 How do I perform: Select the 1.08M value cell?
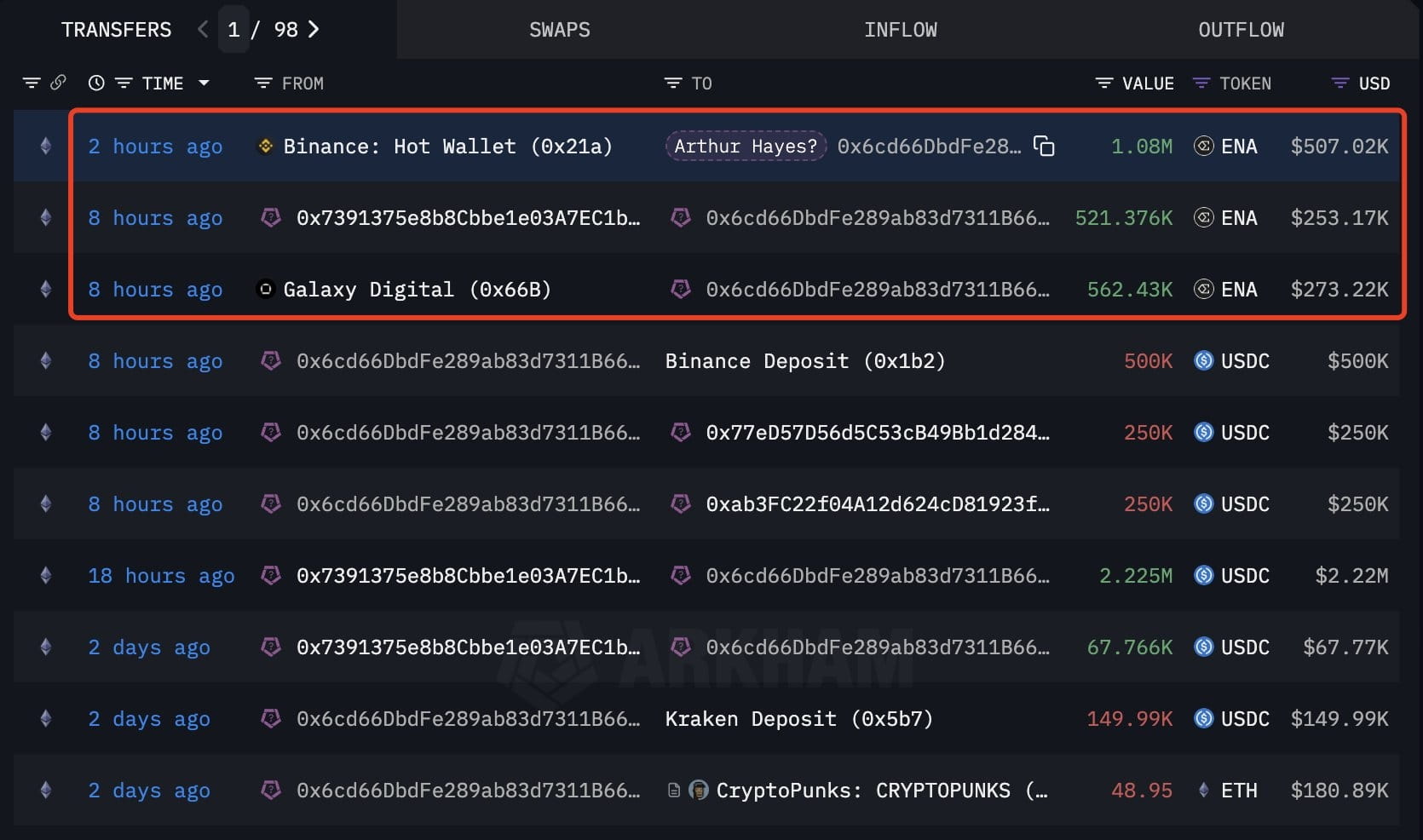click(1142, 147)
